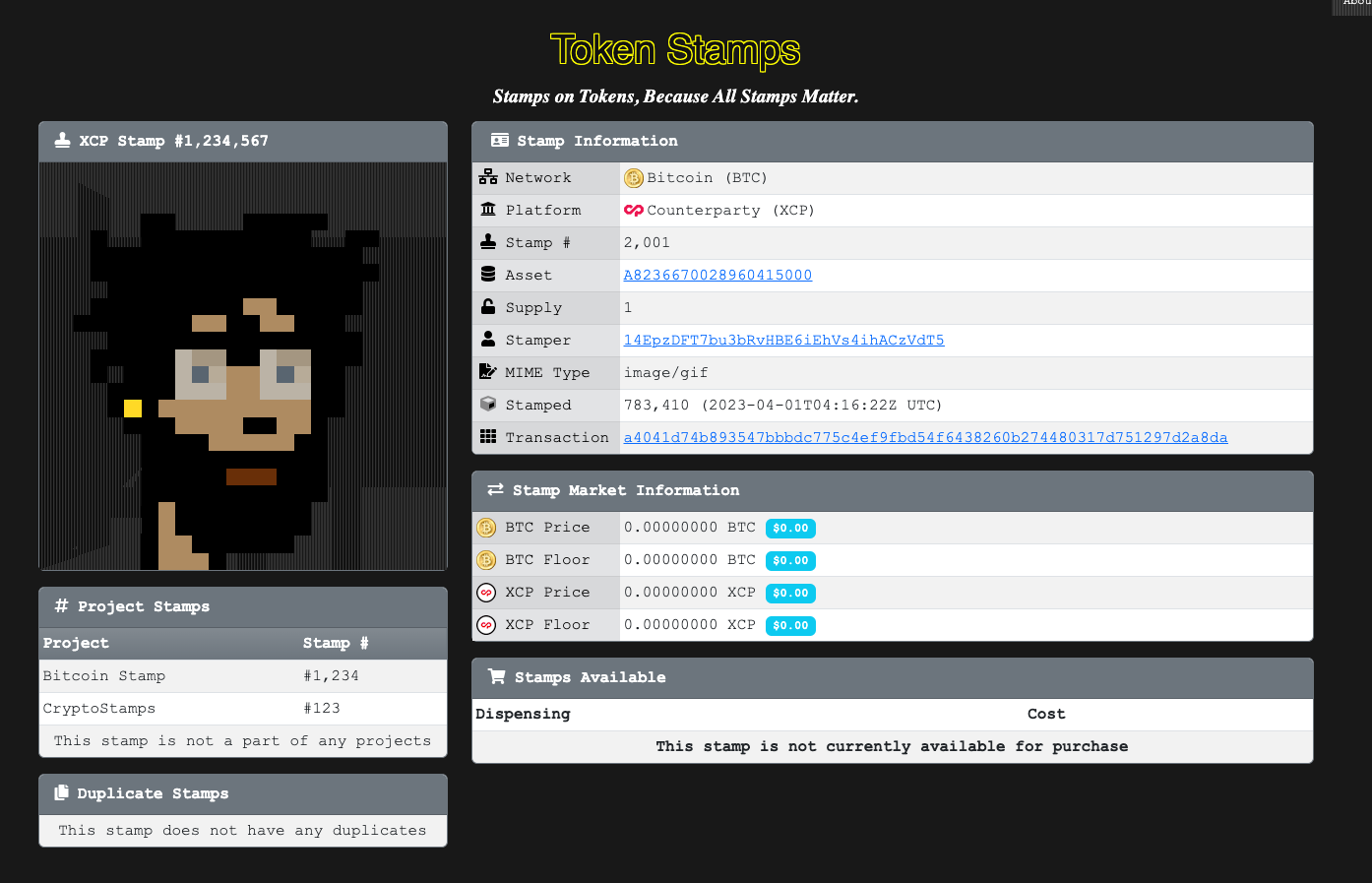Screen dimensions: 1372x883
Task: Click 'This stamp is not a part of any projects'
Action: (242, 740)
